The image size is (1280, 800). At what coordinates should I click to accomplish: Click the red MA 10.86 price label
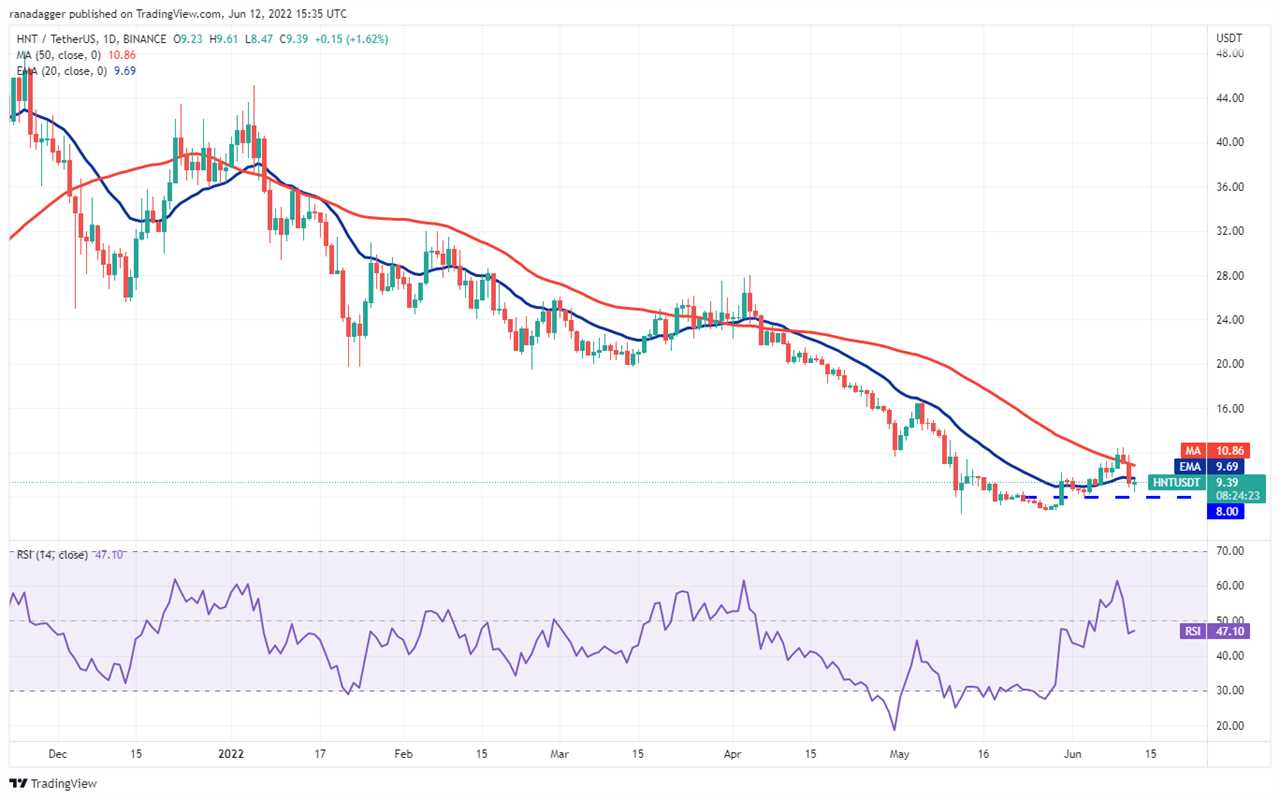1214,450
